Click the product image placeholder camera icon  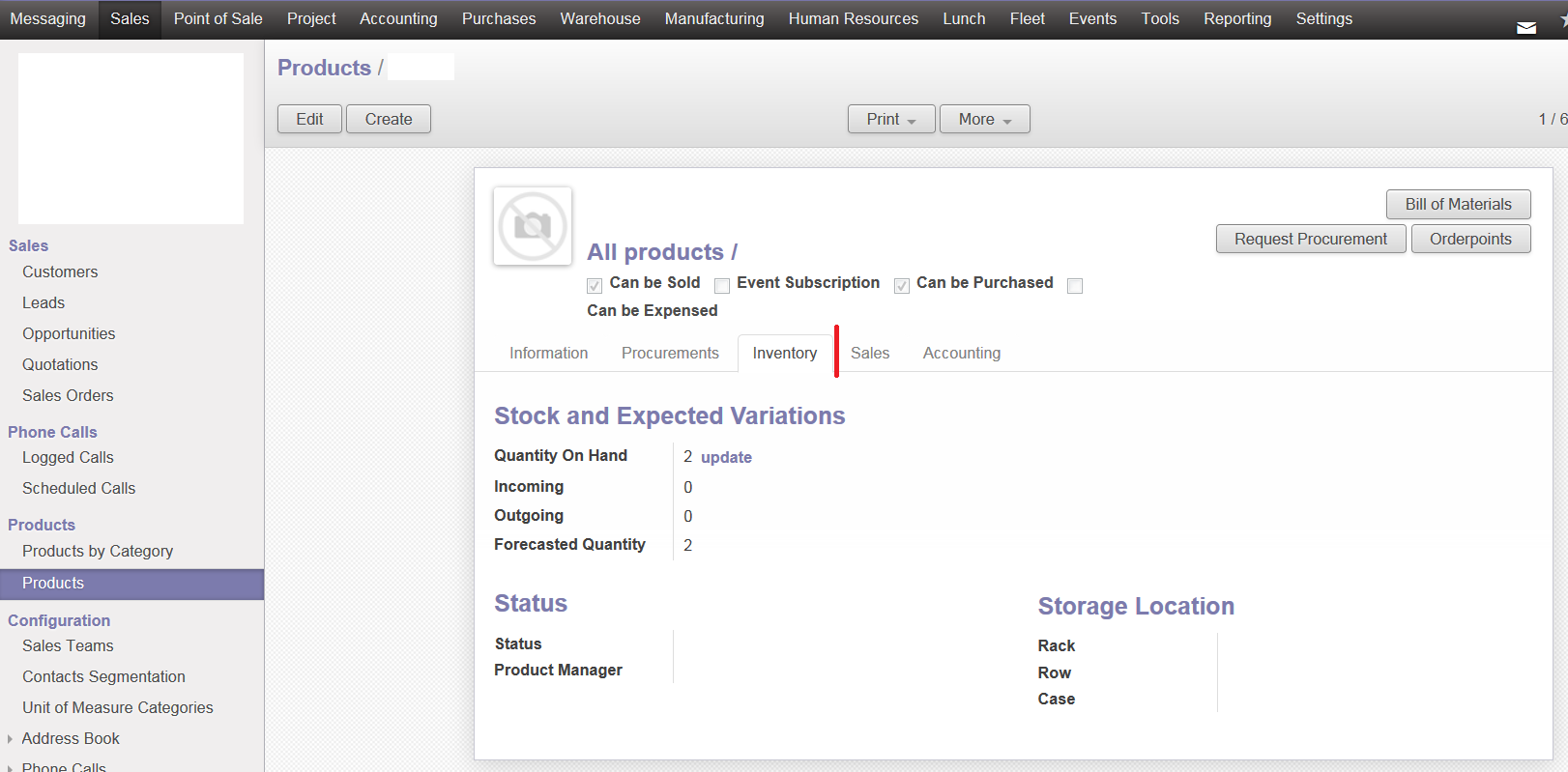[x=533, y=226]
